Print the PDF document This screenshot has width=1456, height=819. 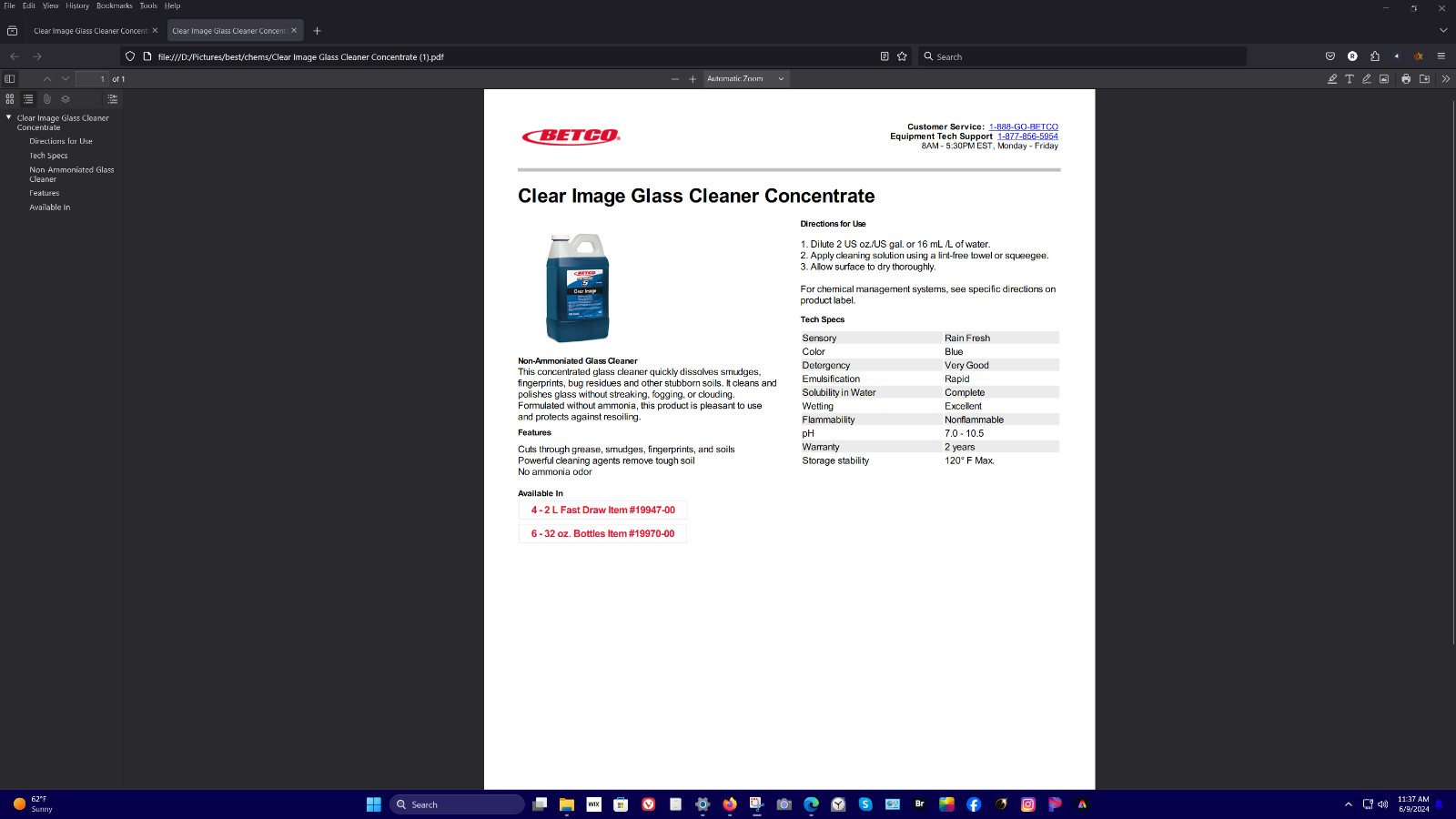tap(1406, 79)
